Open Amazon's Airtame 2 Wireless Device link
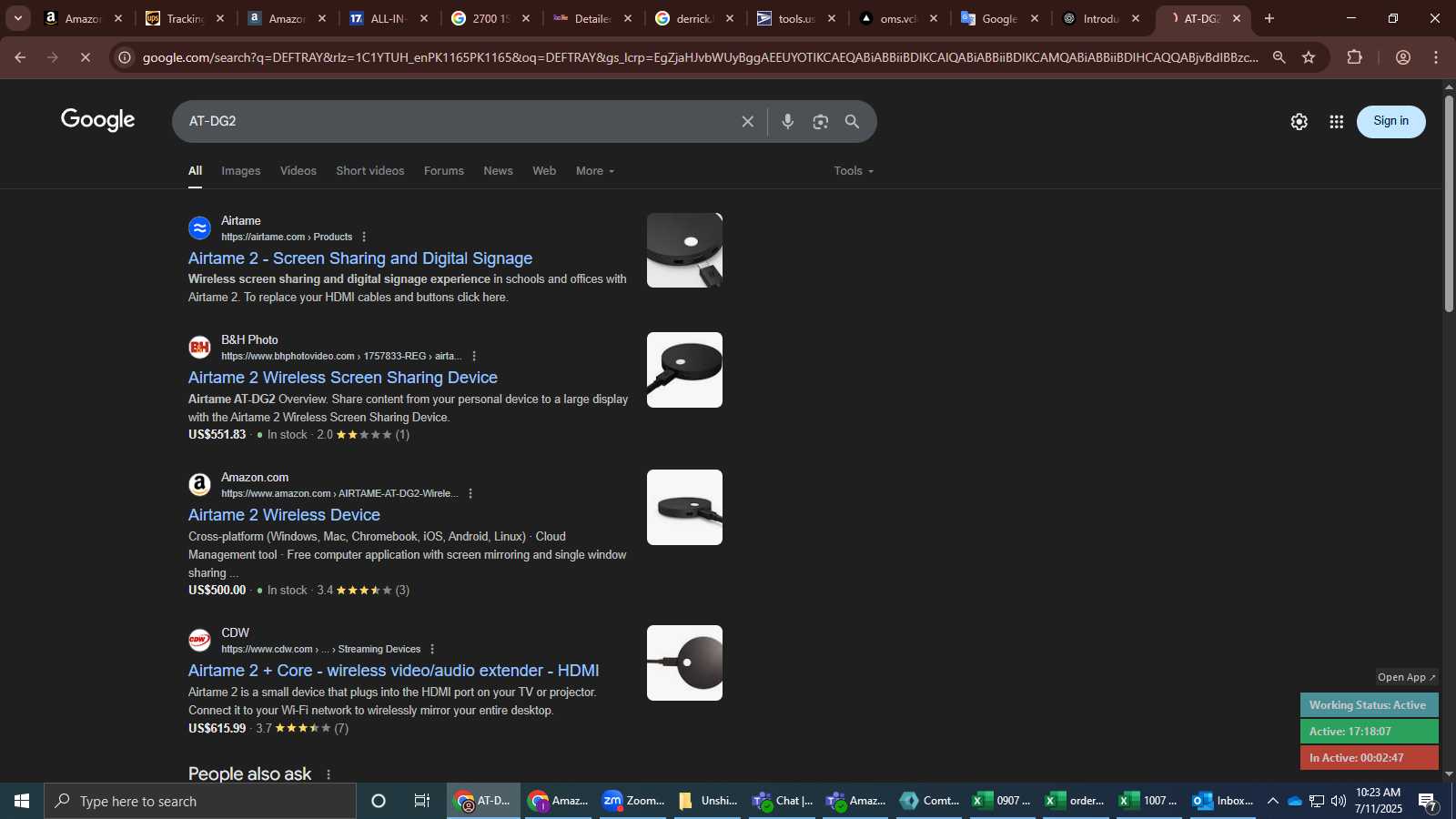The image size is (1456, 819). 284,515
